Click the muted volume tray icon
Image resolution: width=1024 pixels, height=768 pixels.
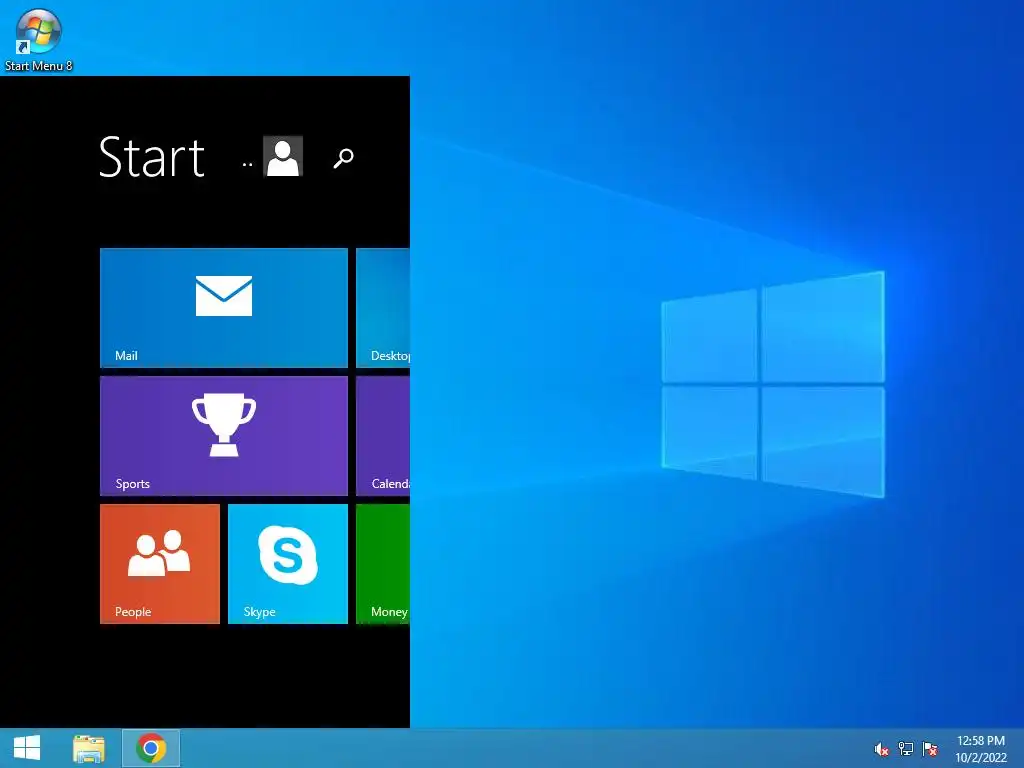point(881,749)
